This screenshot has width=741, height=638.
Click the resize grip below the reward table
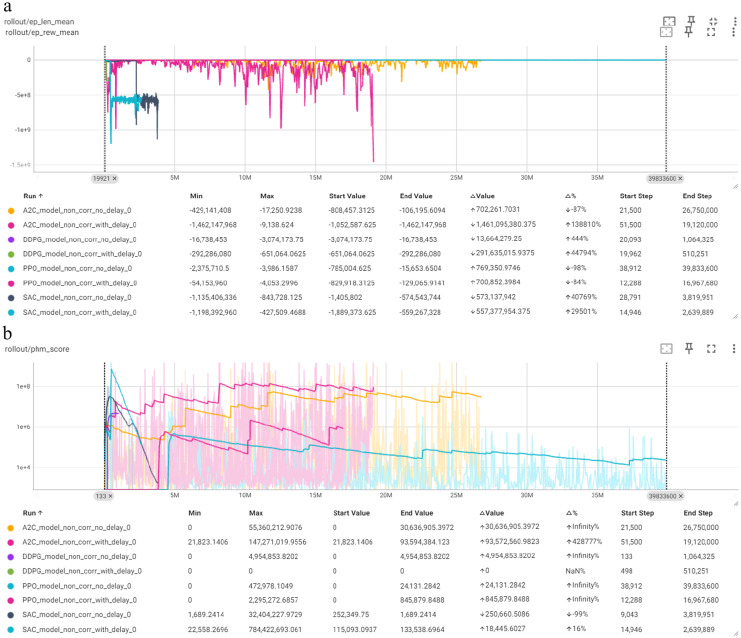(x=735, y=317)
